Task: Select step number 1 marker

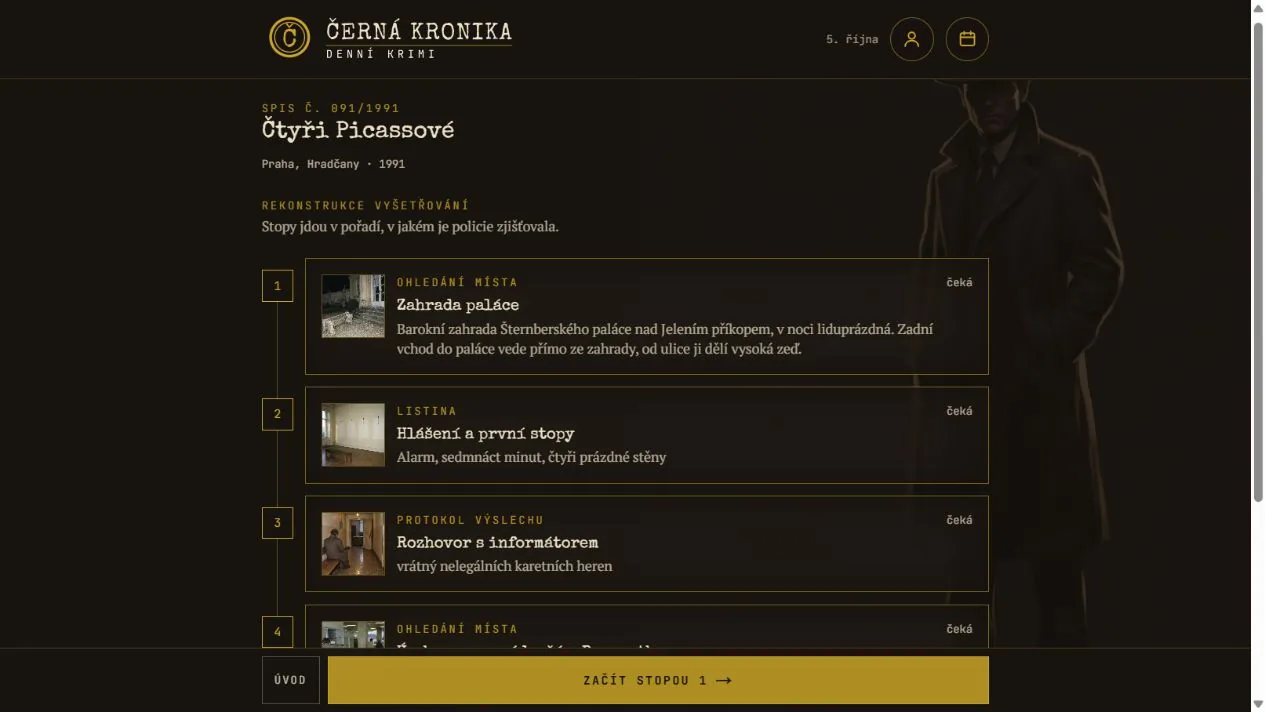Action: (x=277, y=286)
